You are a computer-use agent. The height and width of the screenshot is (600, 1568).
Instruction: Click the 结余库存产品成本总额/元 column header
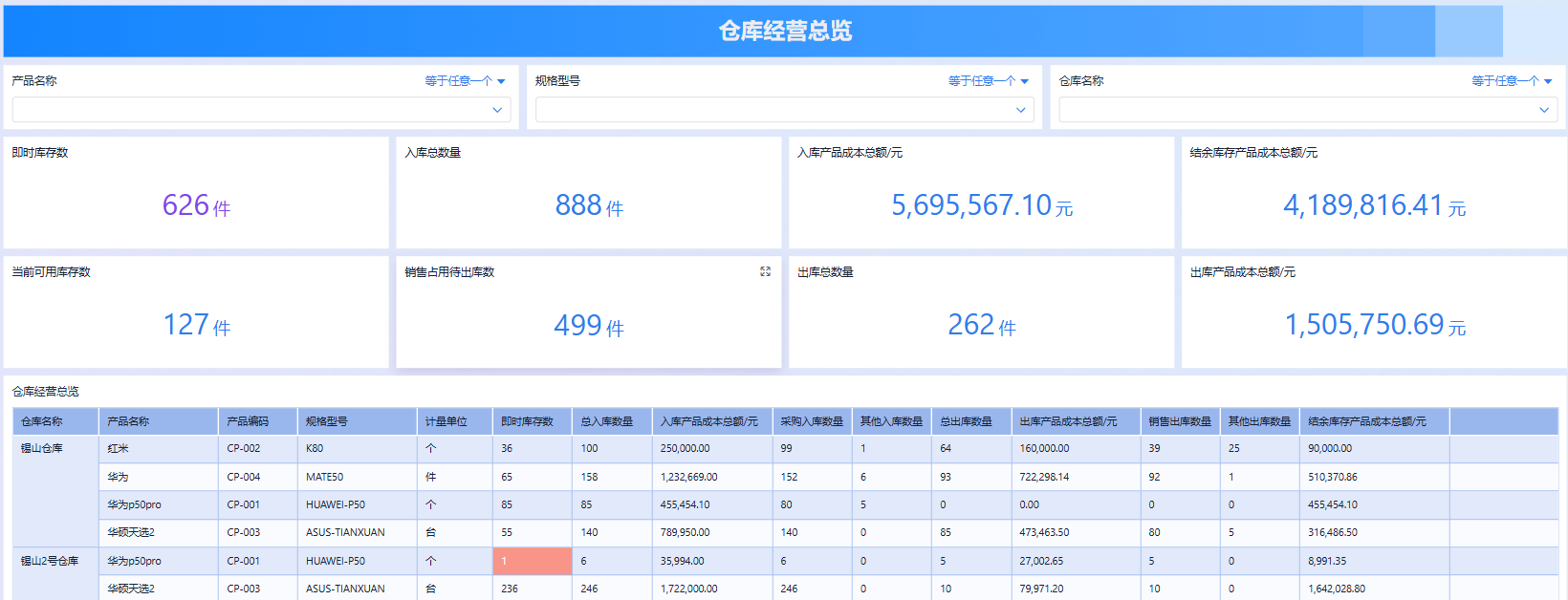click(x=1375, y=421)
